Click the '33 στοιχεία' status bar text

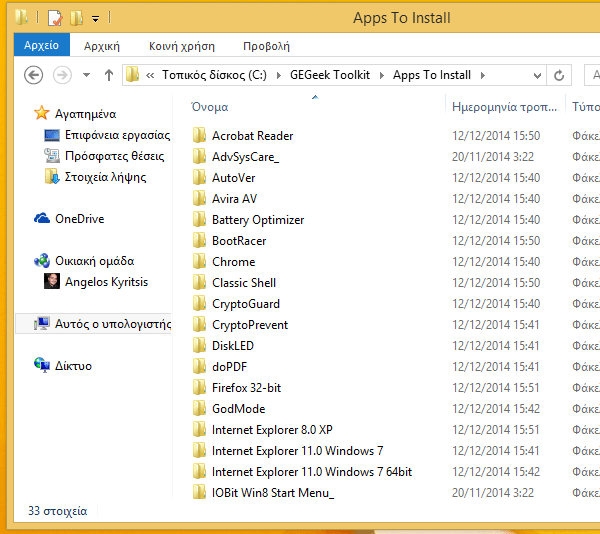pyautogui.click(x=58, y=511)
